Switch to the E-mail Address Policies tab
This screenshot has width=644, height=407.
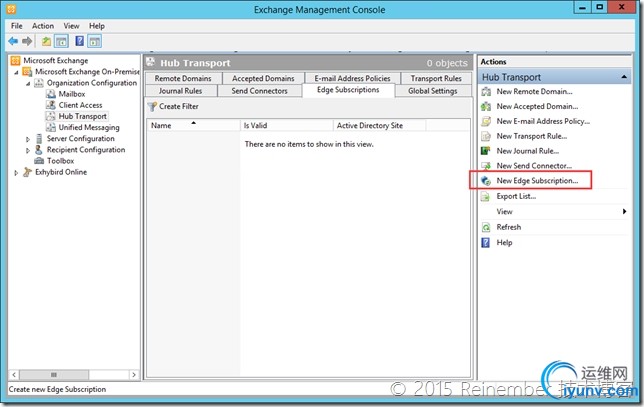point(352,78)
